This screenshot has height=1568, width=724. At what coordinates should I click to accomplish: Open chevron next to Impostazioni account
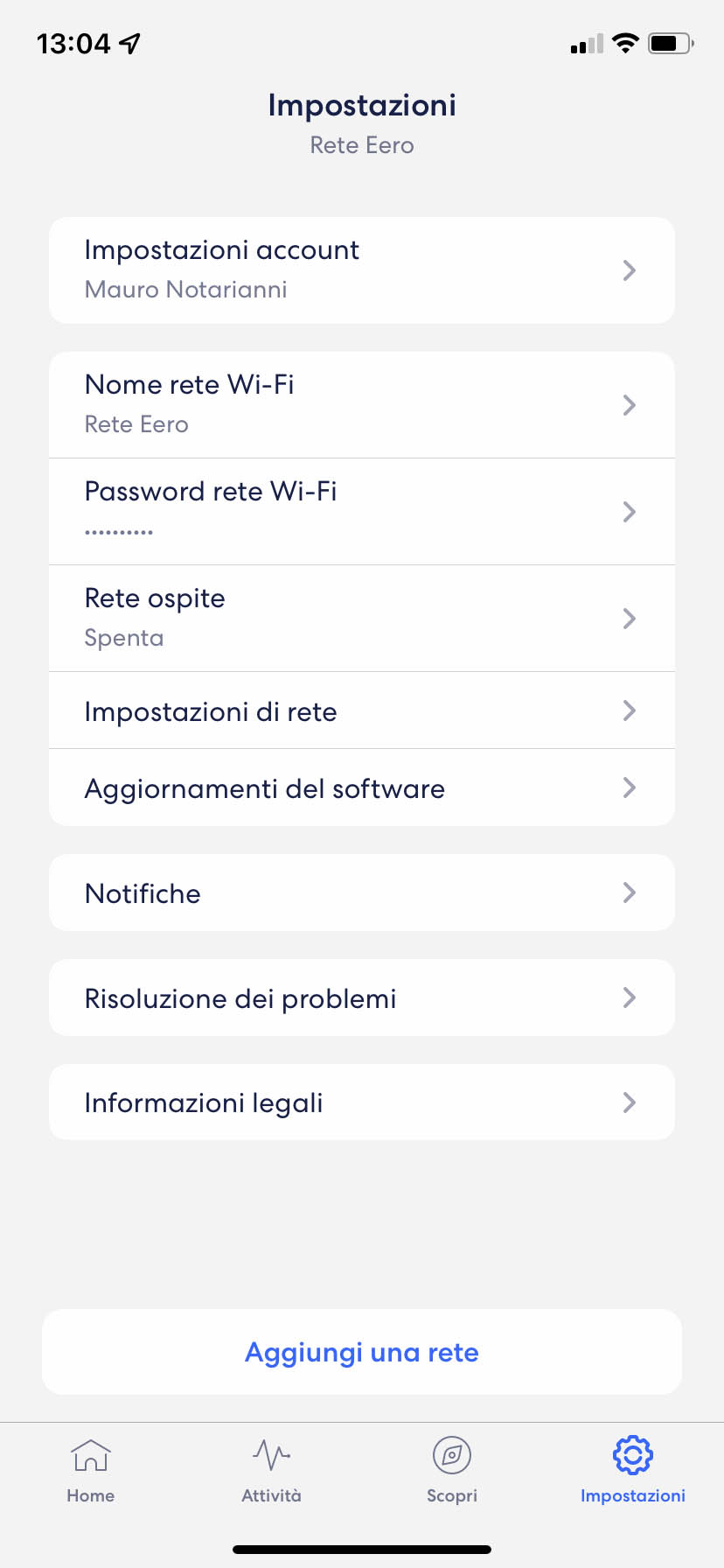click(629, 270)
